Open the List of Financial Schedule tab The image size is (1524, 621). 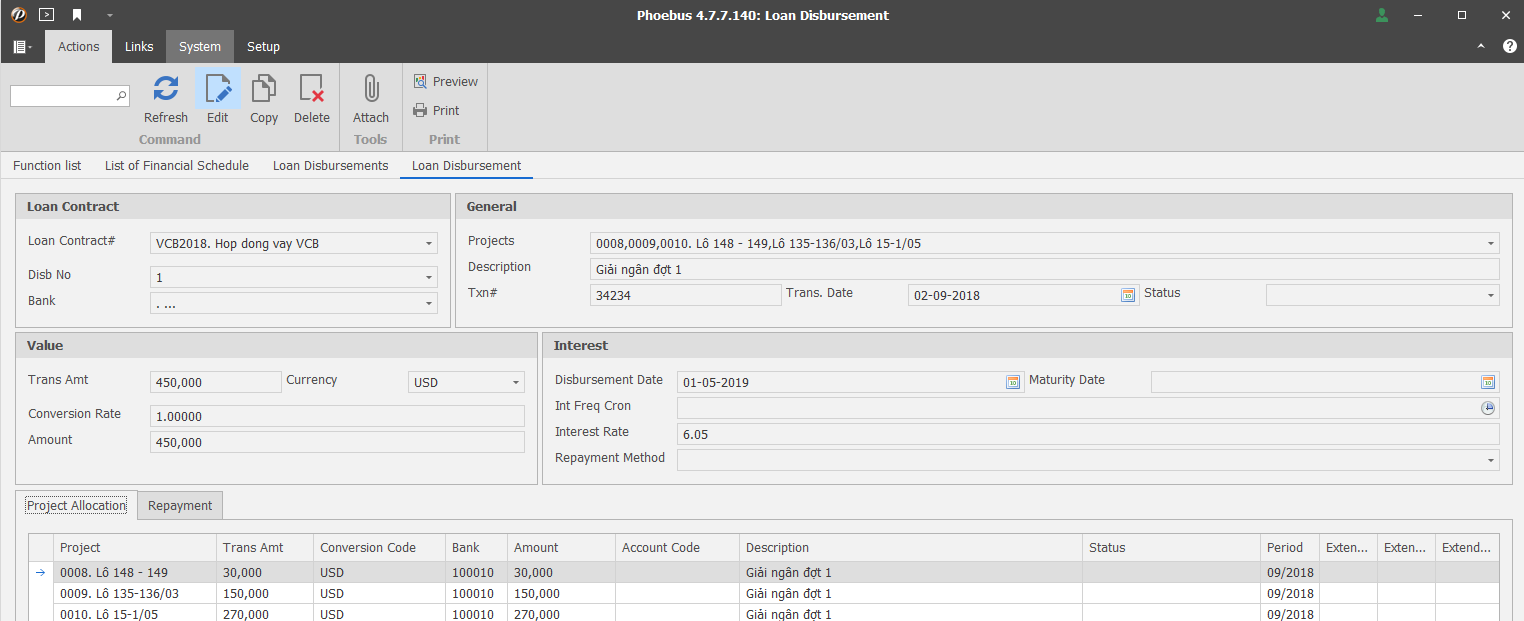[x=177, y=166]
